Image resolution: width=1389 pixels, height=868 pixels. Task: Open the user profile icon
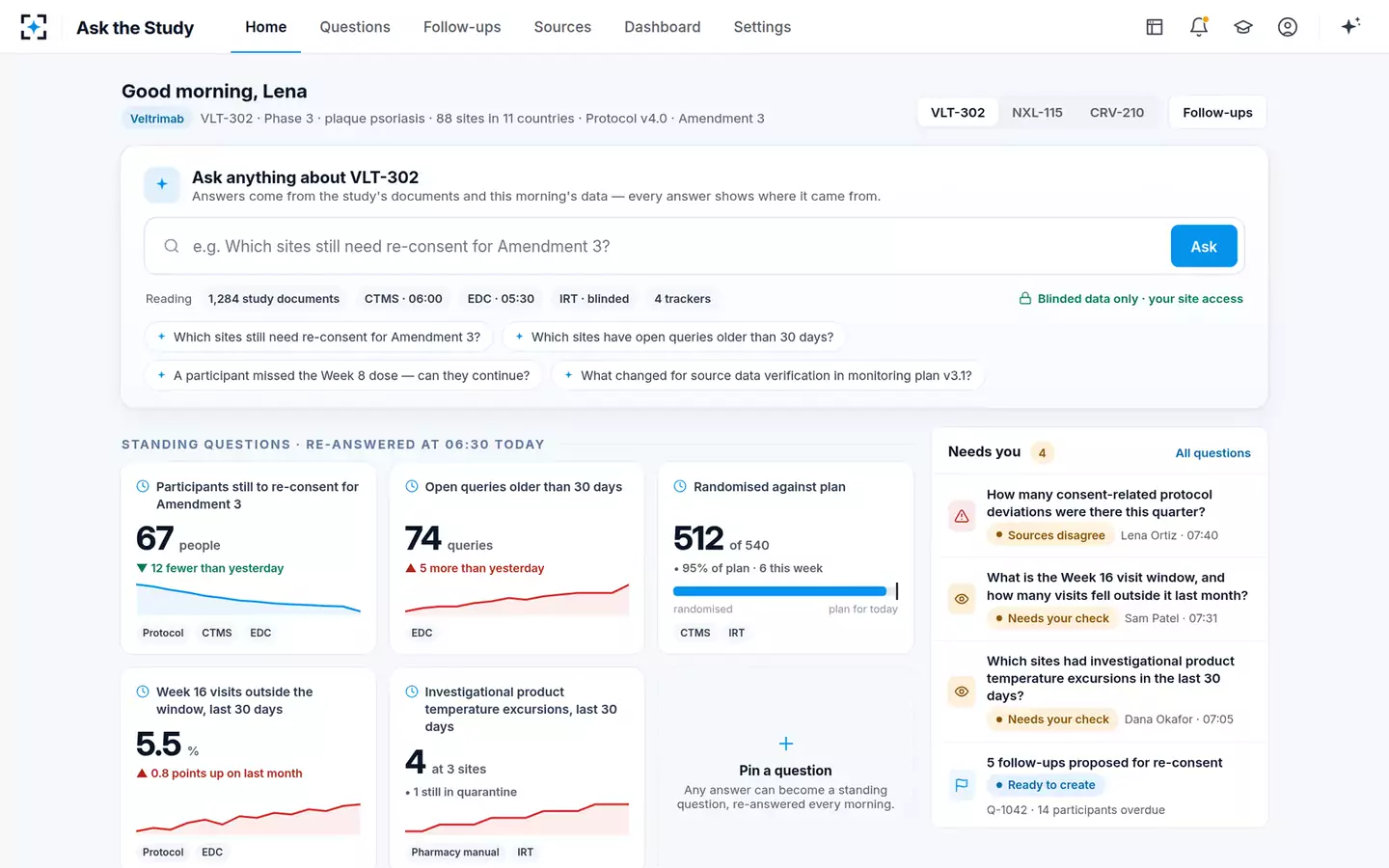tap(1288, 27)
